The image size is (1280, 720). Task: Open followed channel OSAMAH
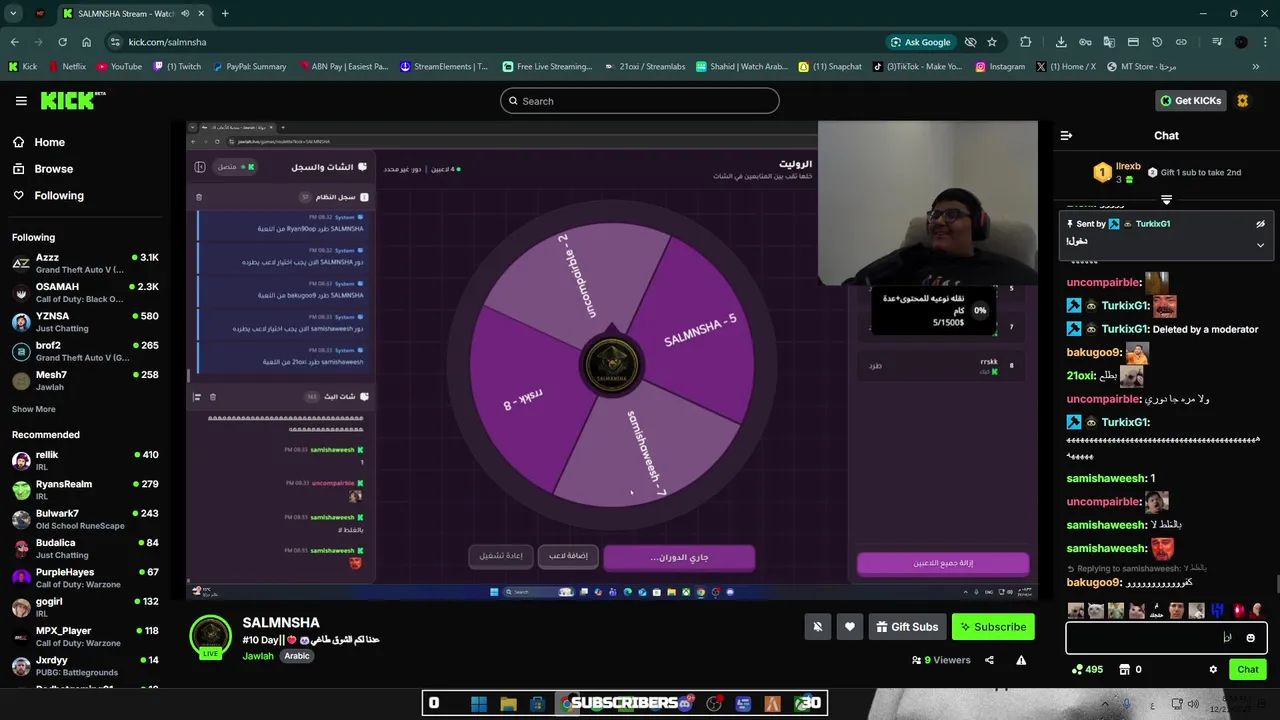coord(86,292)
